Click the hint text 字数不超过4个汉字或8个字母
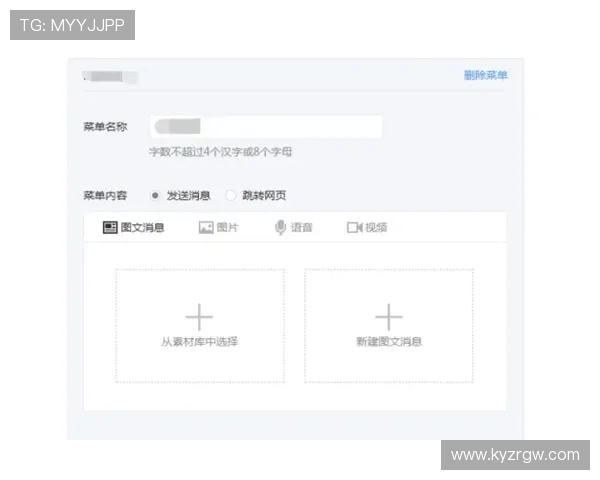The height and width of the screenshot is (480, 600). (x=220, y=152)
